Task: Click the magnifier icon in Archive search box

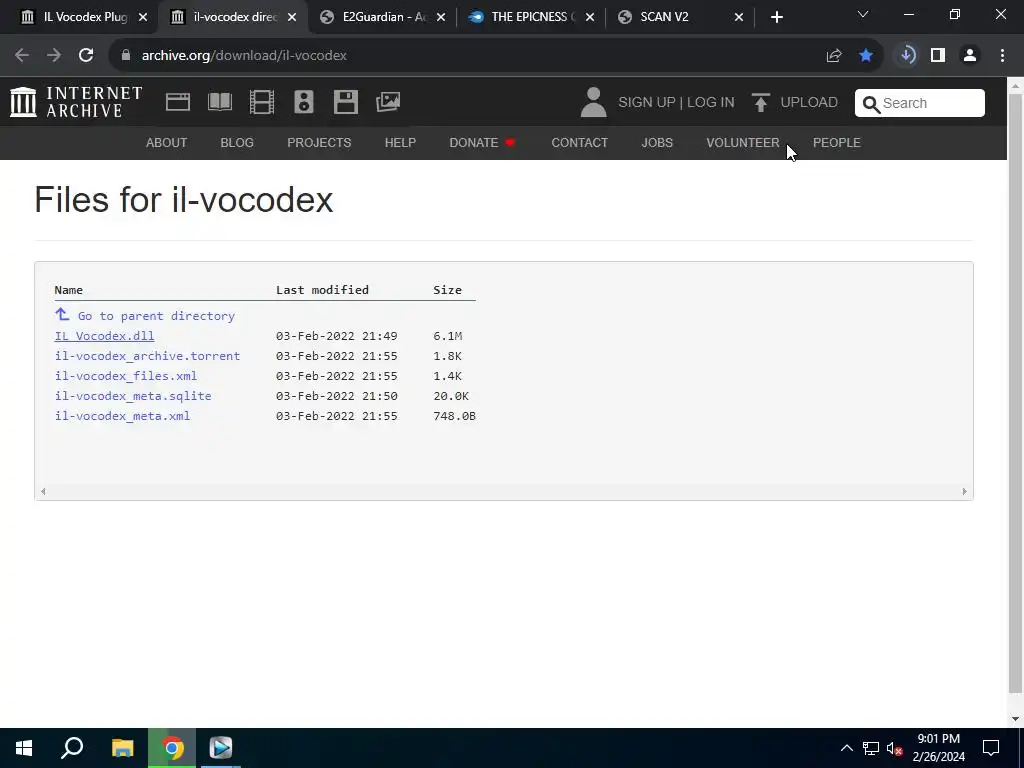Action: tap(871, 104)
